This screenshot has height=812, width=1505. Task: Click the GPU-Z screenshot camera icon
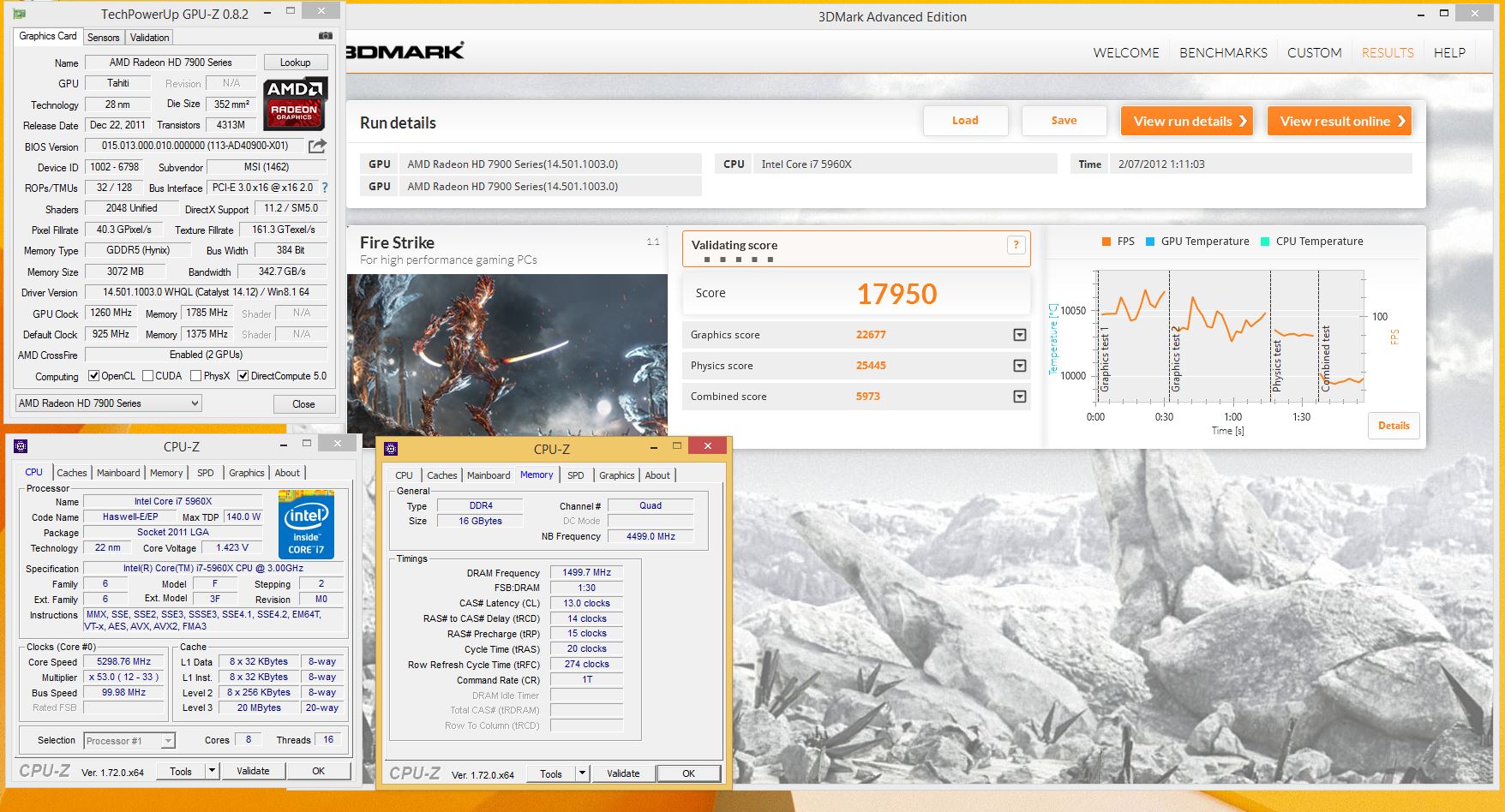point(326,36)
